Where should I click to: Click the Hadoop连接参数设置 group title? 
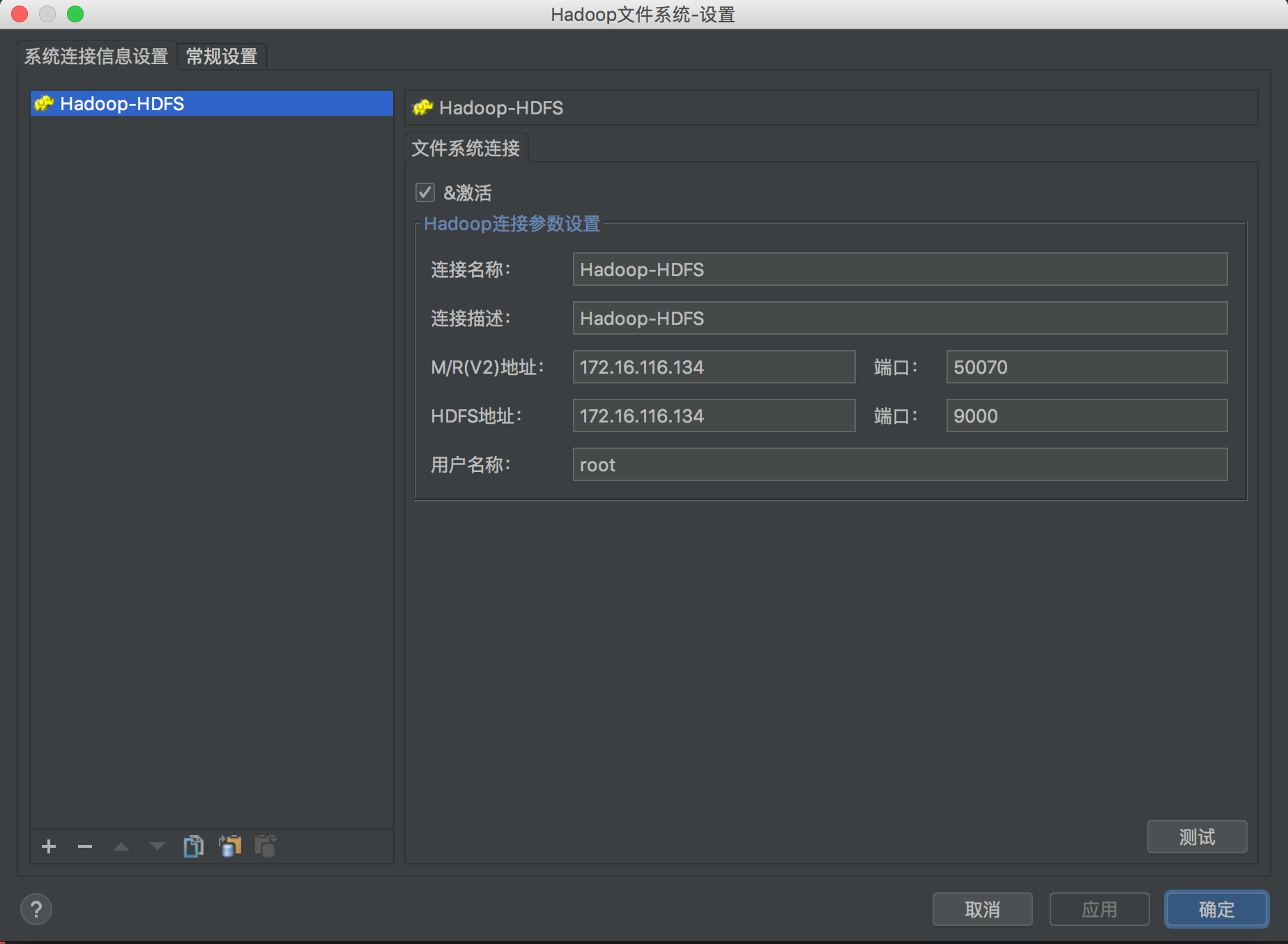(x=512, y=224)
